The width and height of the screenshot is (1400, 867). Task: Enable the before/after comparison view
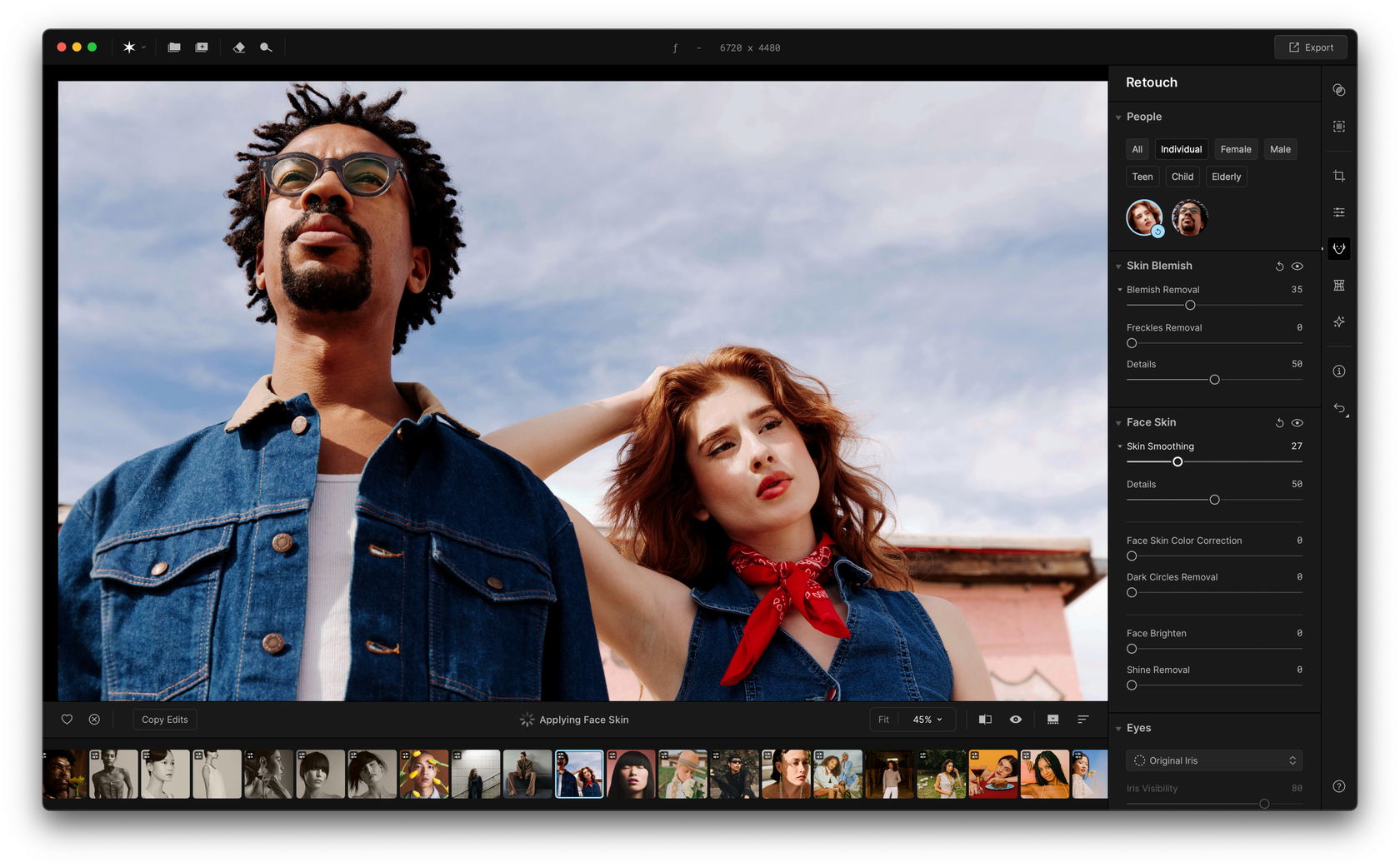[984, 719]
